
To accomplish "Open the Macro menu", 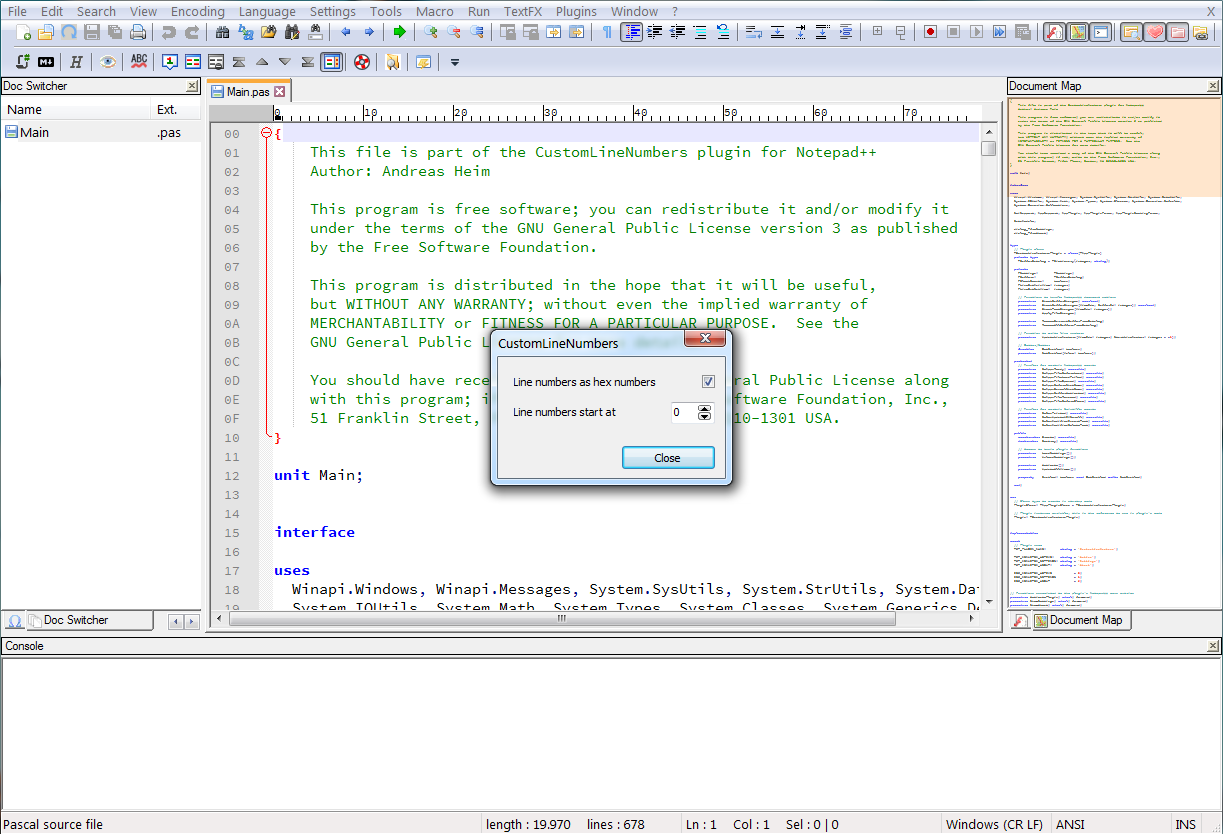I will click(434, 11).
